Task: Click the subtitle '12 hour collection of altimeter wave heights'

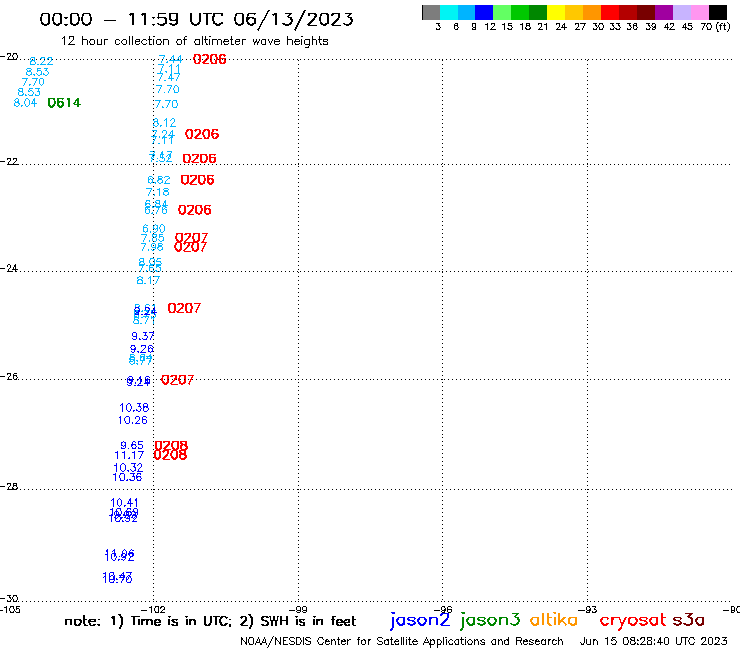Action: click(194, 41)
